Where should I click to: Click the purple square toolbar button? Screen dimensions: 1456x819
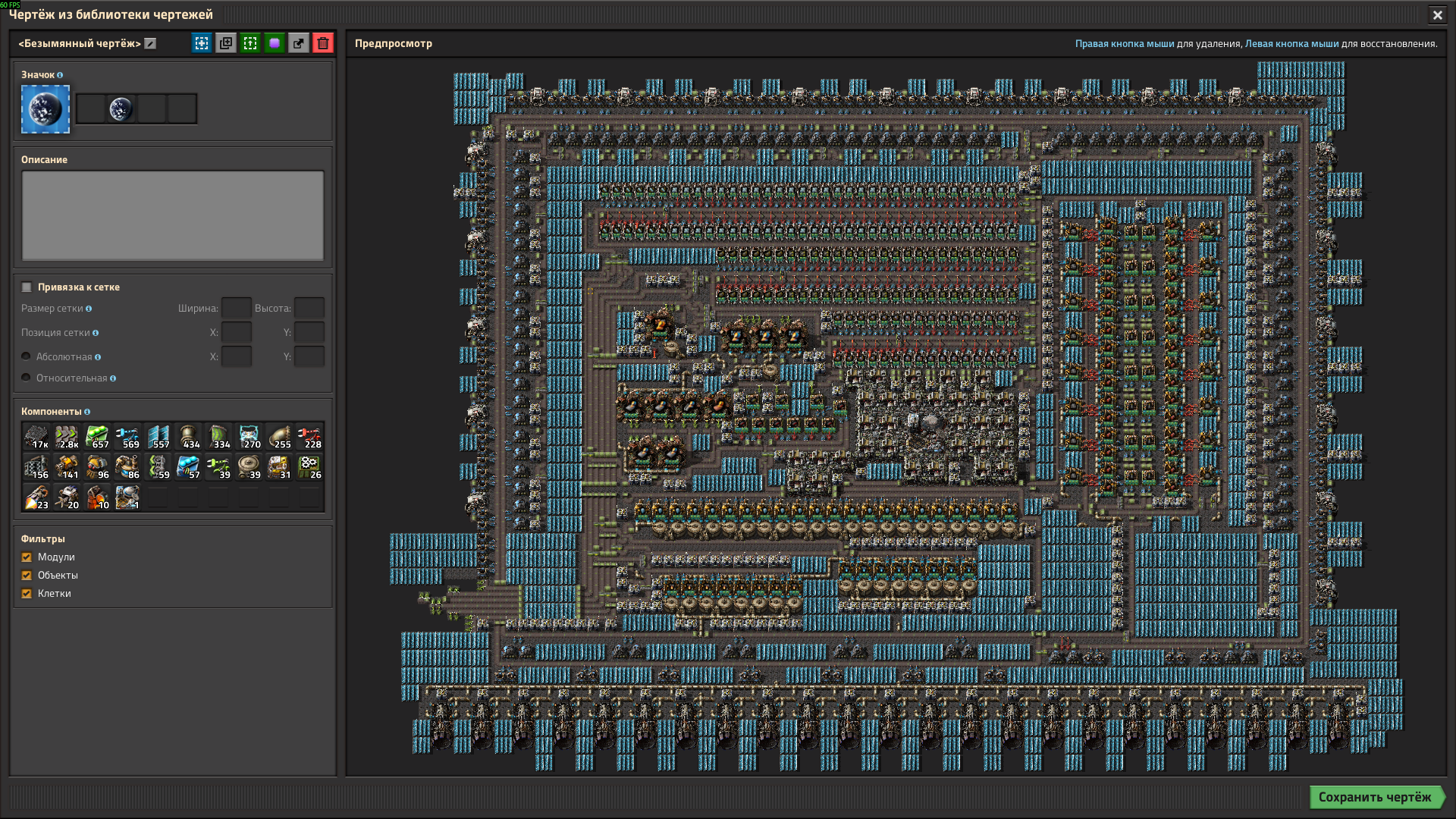[x=275, y=43]
